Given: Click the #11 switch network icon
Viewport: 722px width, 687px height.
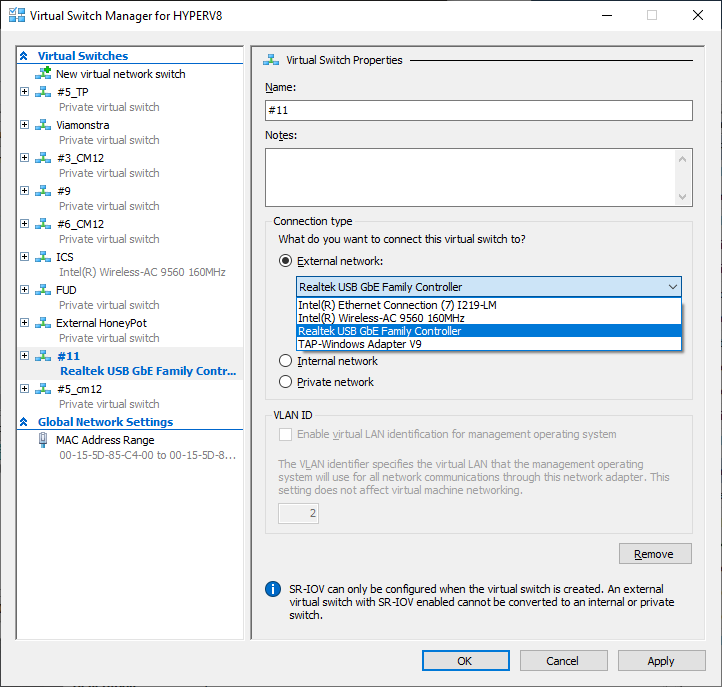Looking at the screenshot, I should point(43,356).
